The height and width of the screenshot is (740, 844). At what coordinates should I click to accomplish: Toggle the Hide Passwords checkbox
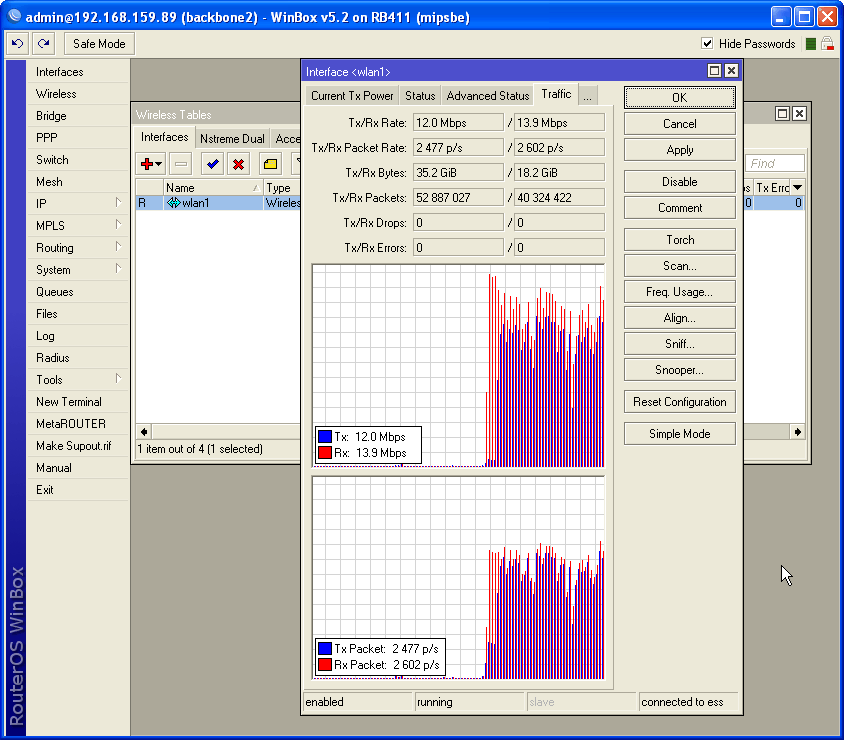click(708, 43)
